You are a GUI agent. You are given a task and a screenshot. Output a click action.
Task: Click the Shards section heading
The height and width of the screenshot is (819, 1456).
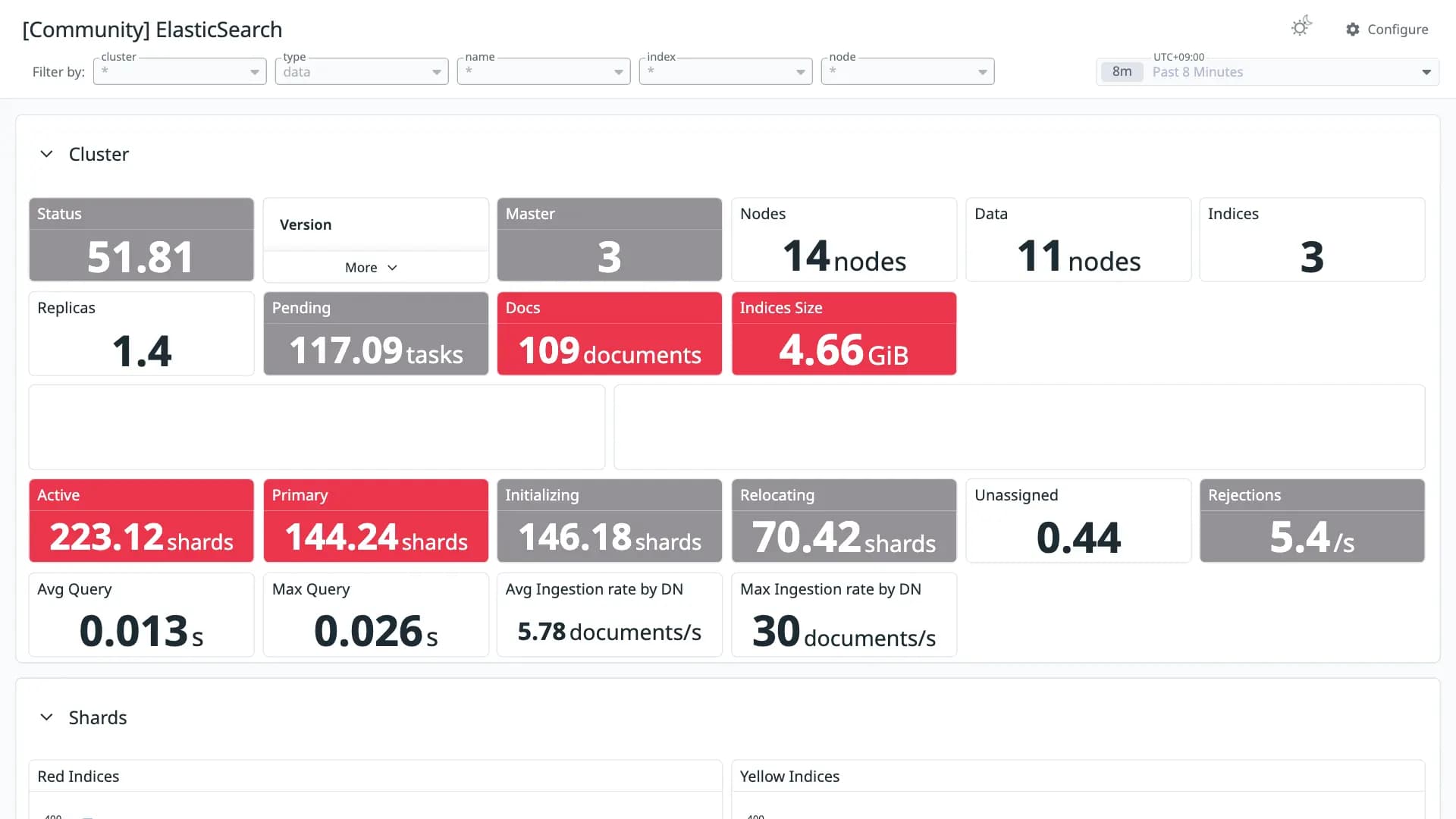(98, 717)
